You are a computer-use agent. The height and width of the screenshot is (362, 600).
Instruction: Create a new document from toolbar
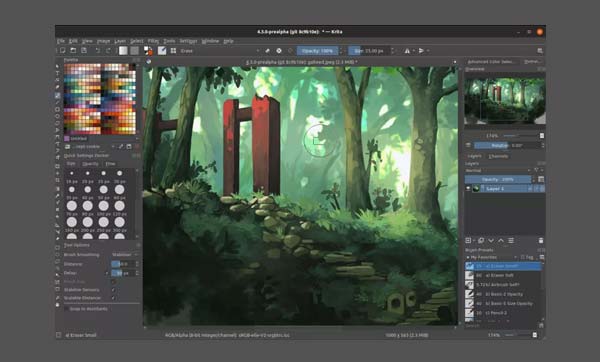click(62, 51)
